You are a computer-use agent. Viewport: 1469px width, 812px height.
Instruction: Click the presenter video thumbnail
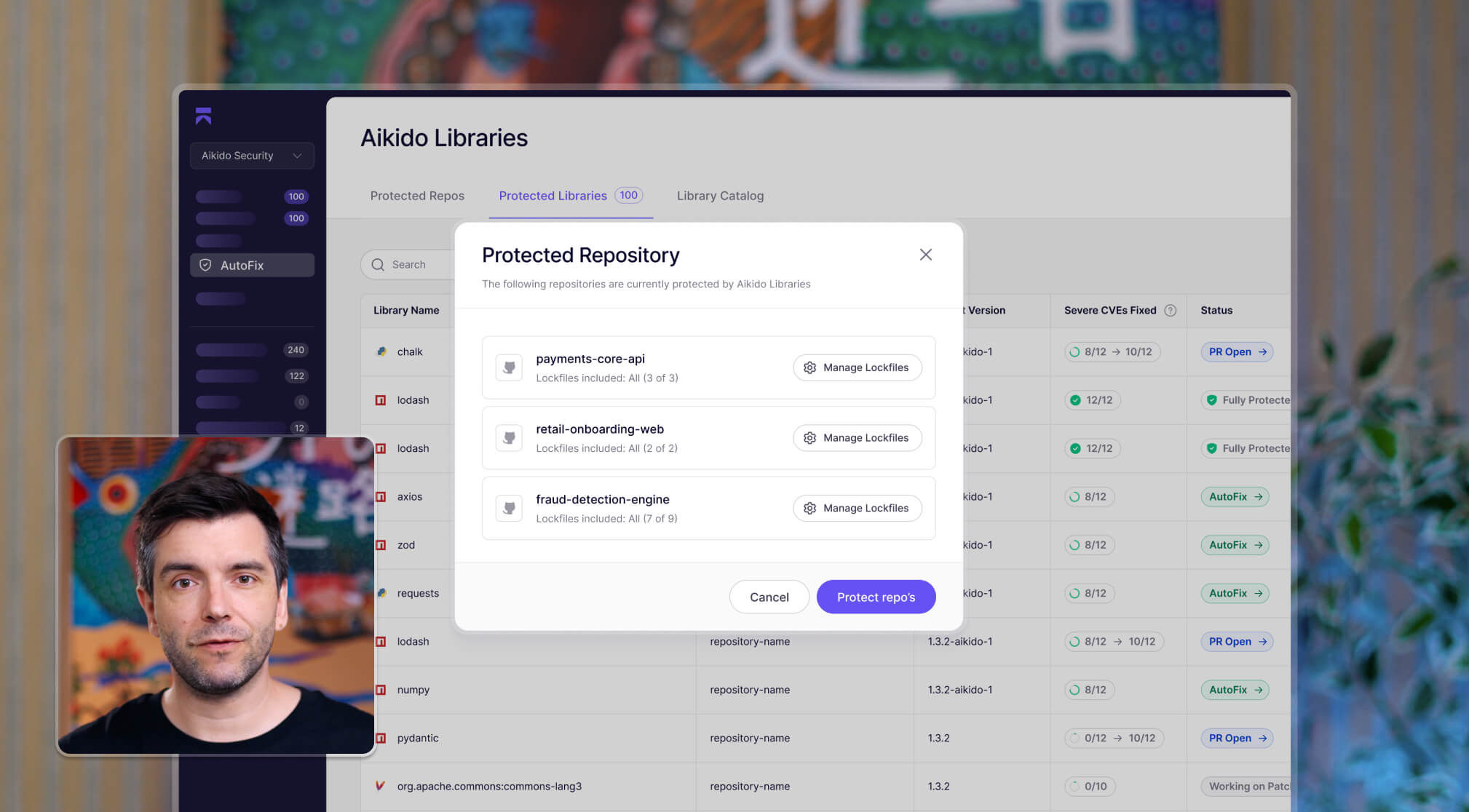216,595
